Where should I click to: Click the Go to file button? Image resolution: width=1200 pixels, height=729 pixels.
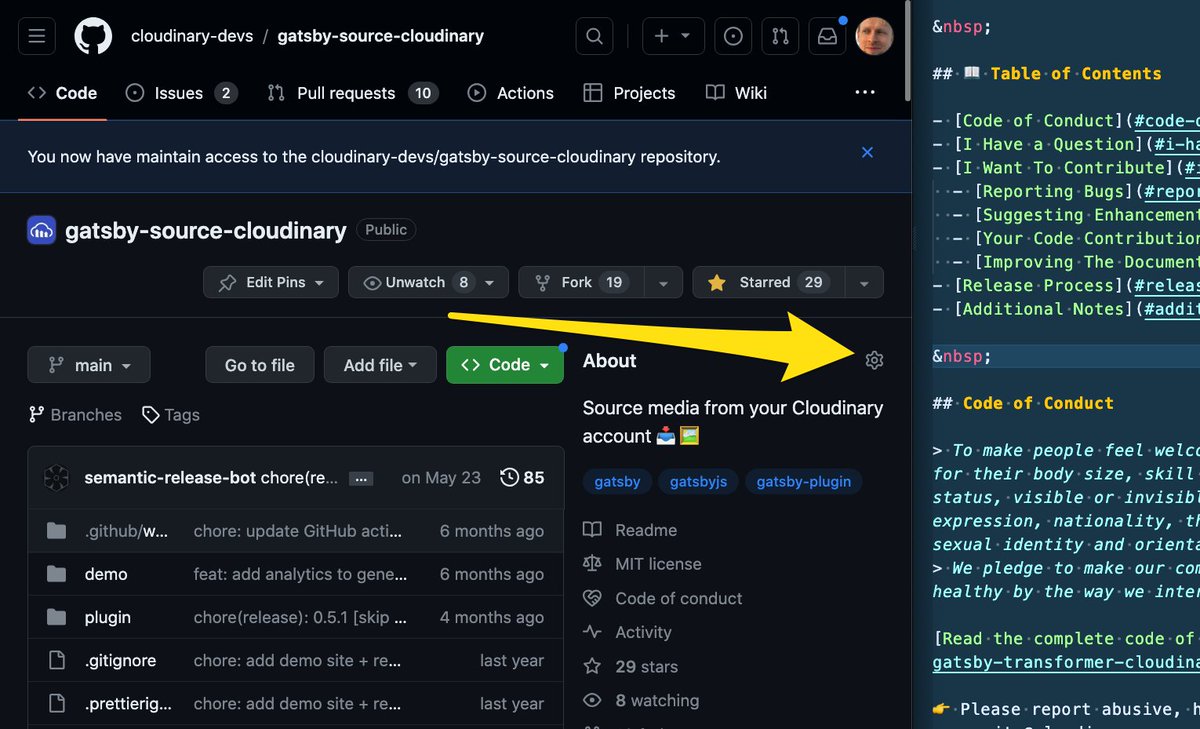260,365
